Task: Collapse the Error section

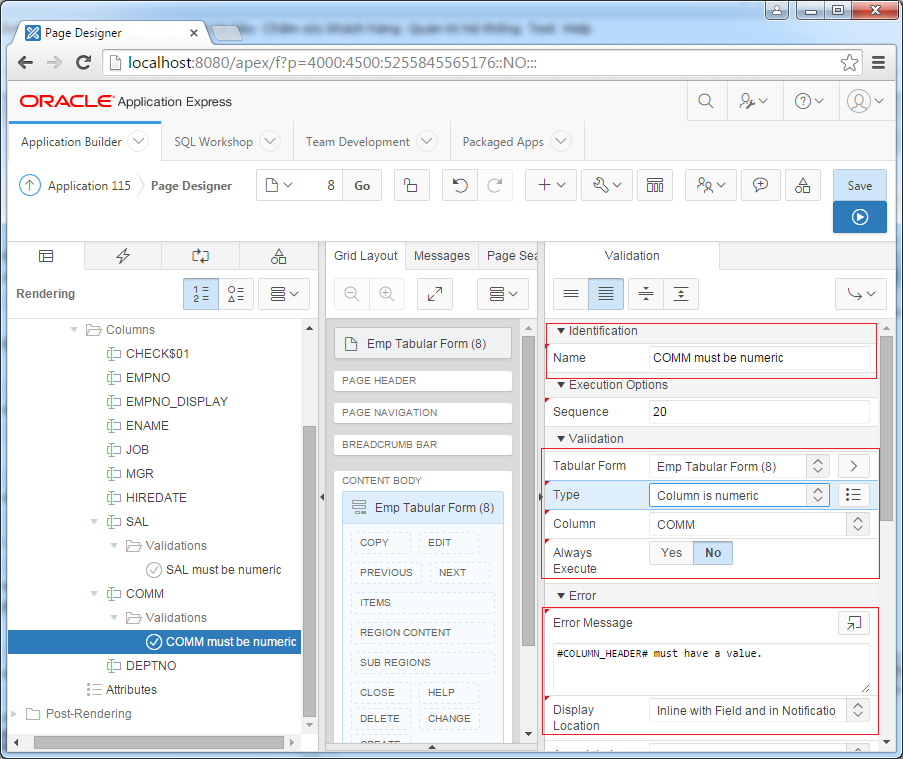Action: (x=560, y=596)
